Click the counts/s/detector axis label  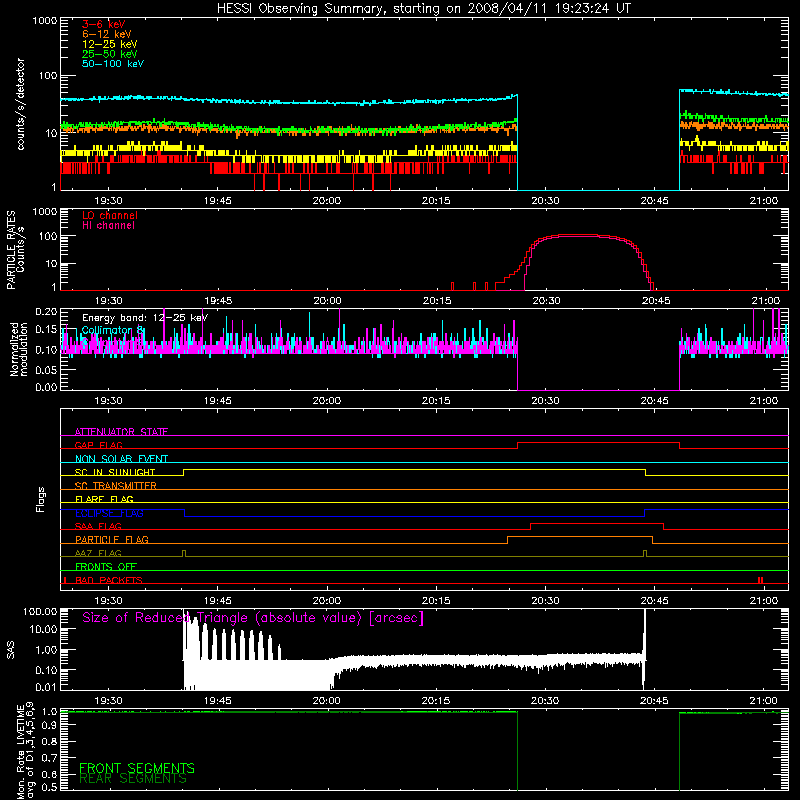tap(20, 104)
